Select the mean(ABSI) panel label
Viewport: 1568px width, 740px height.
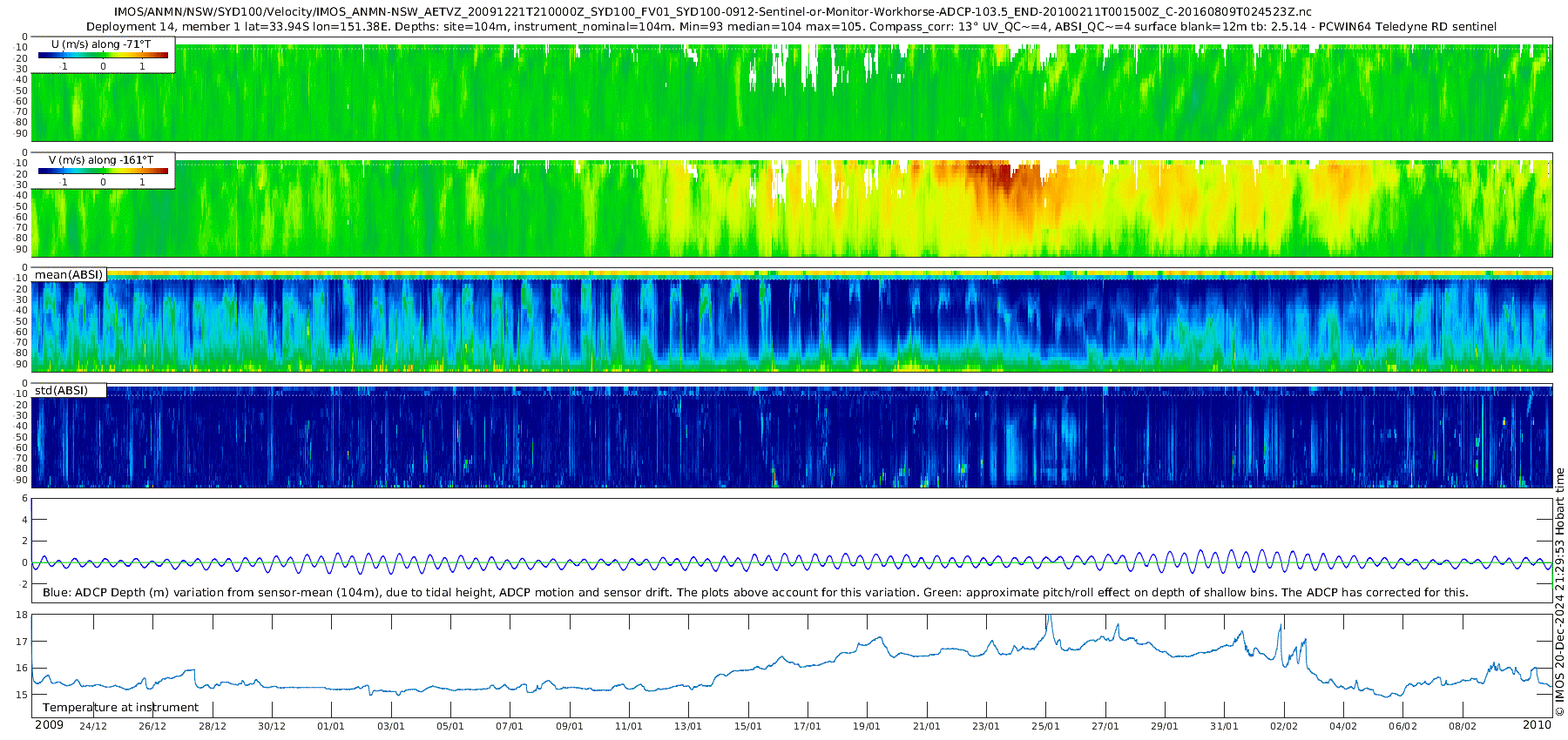(x=69, y=275)
